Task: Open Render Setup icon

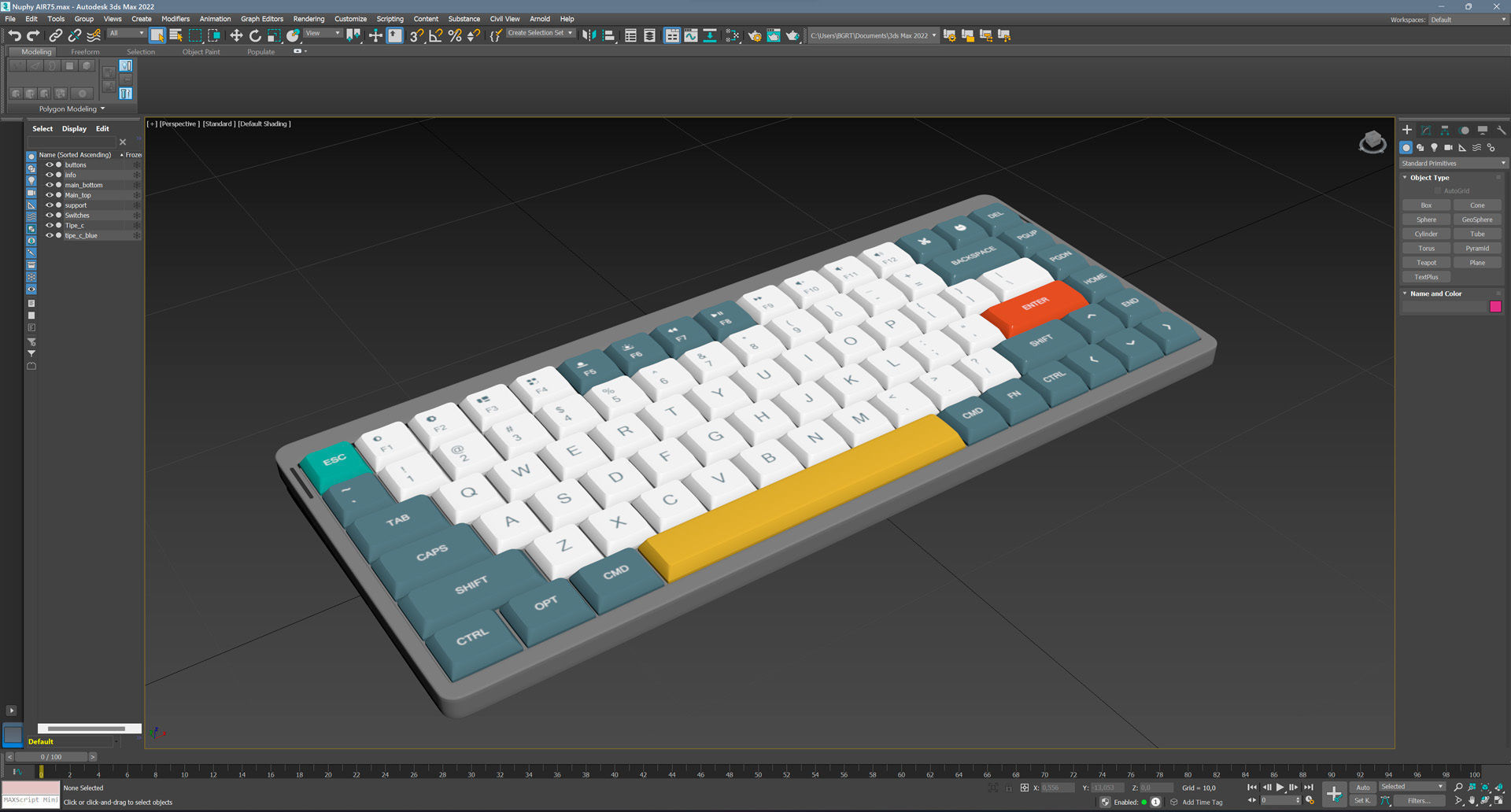Action: point(755,35)
